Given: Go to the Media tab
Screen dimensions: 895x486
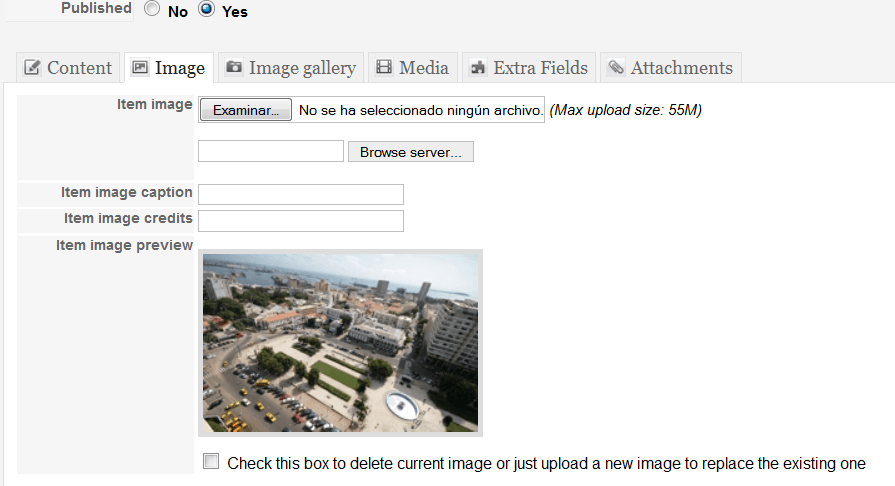Looking at the screenshot, I should [413, 67].
